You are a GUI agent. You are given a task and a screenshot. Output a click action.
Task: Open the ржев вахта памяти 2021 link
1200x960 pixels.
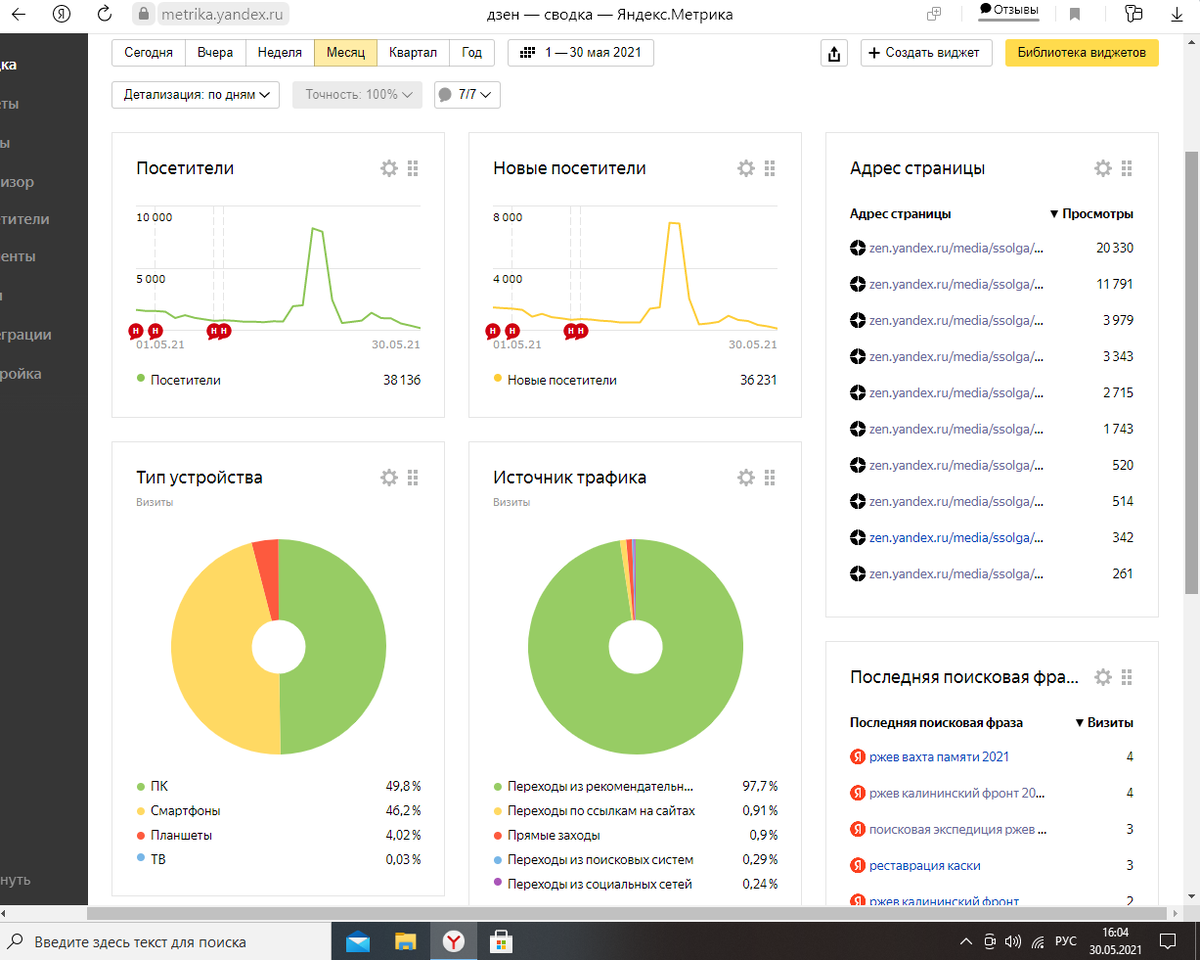coord(938,757)
